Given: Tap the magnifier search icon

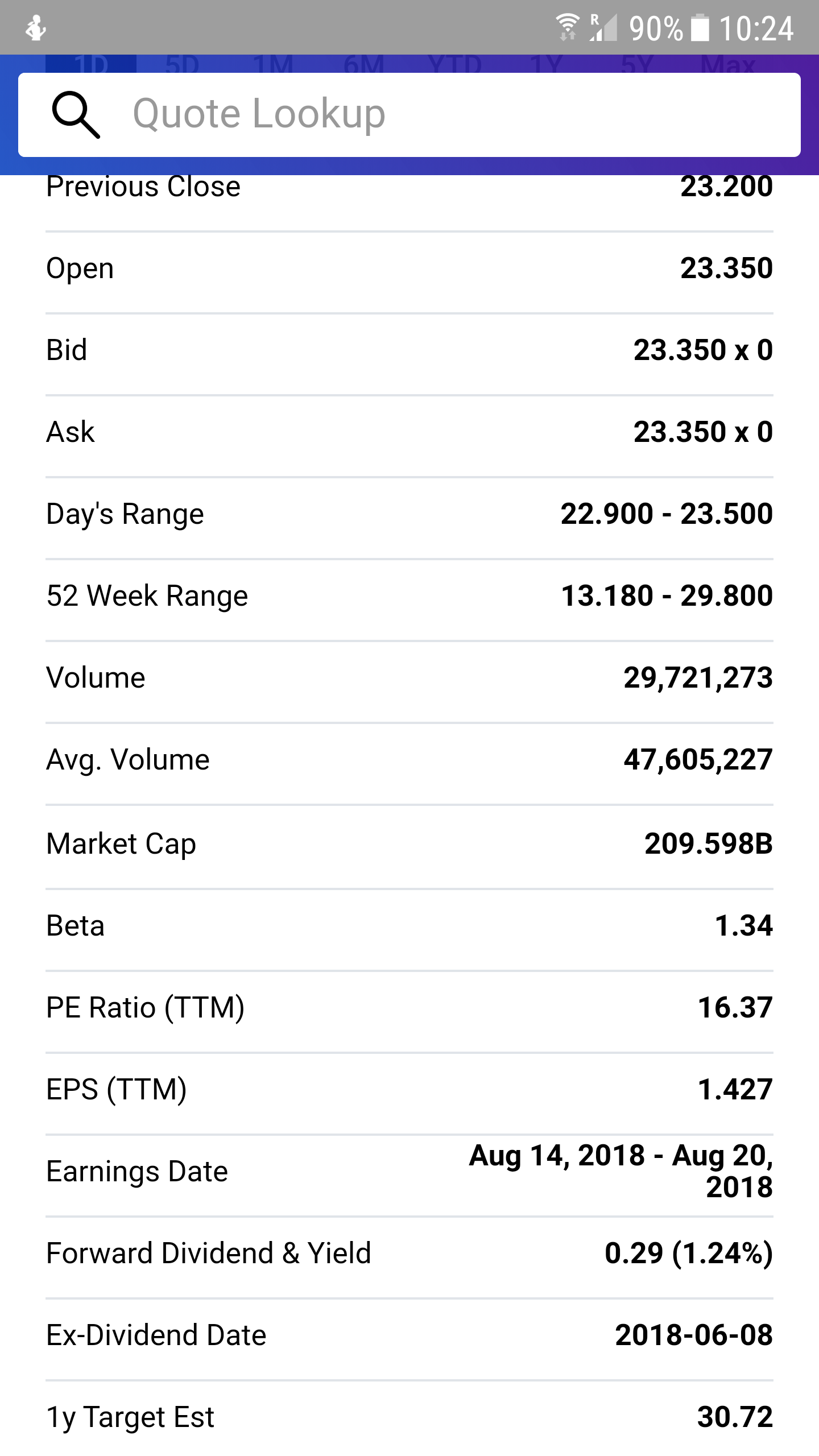Looking at the screenshot, I should [76, 115].
